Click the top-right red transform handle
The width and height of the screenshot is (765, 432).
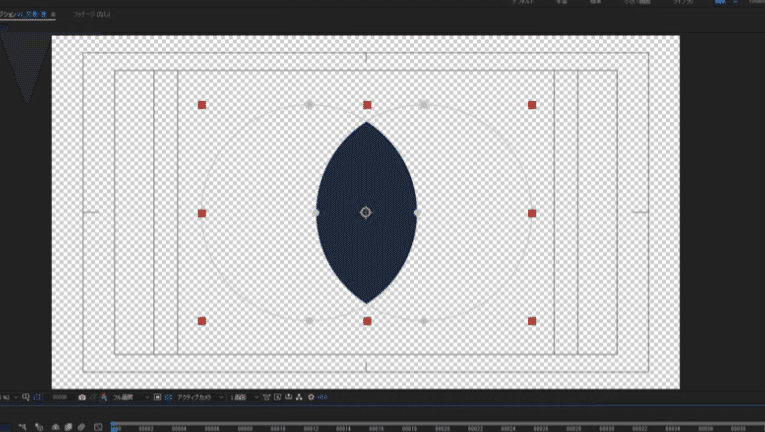point(532,105)
